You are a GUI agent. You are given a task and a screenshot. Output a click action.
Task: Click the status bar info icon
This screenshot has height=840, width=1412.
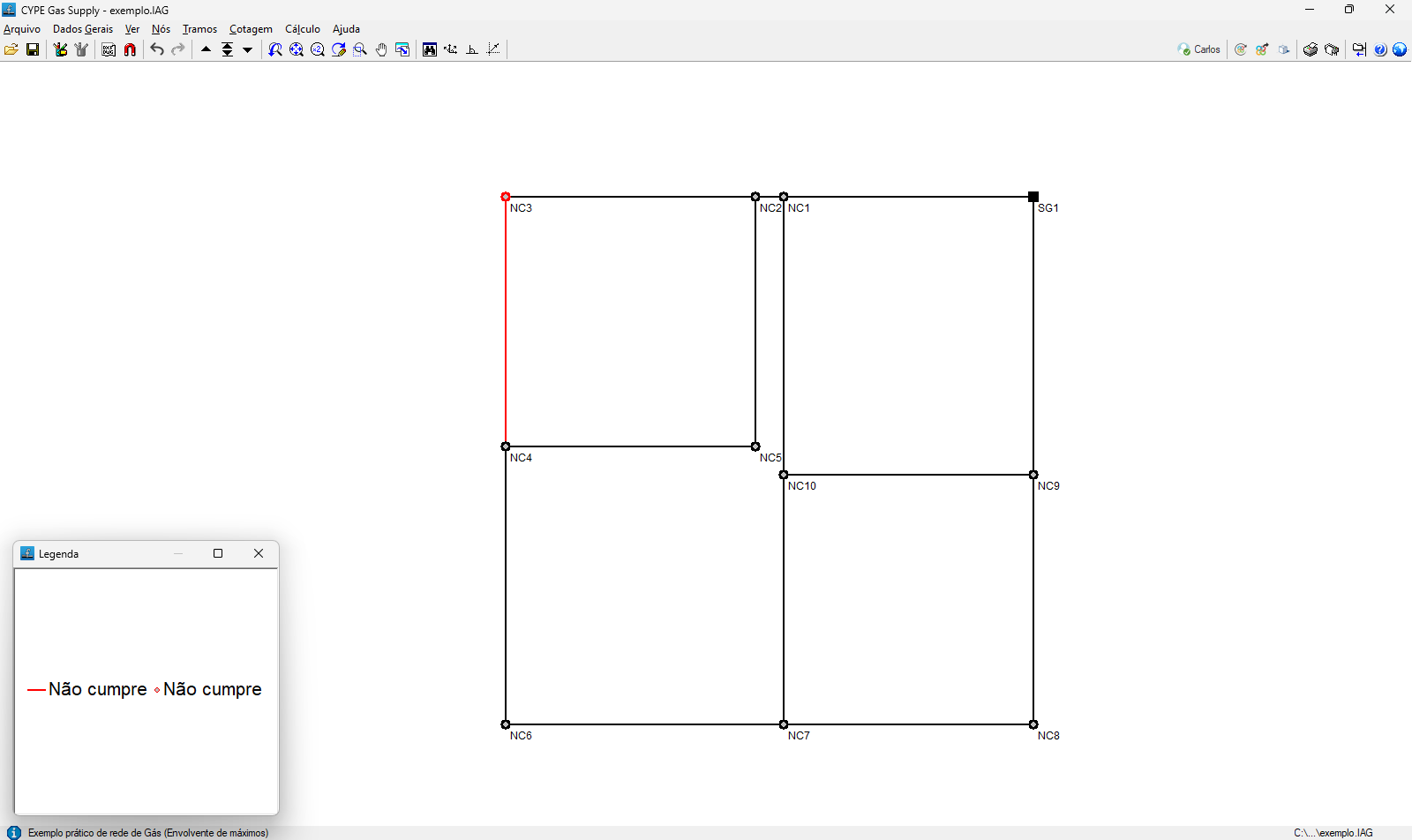(14, 832)
